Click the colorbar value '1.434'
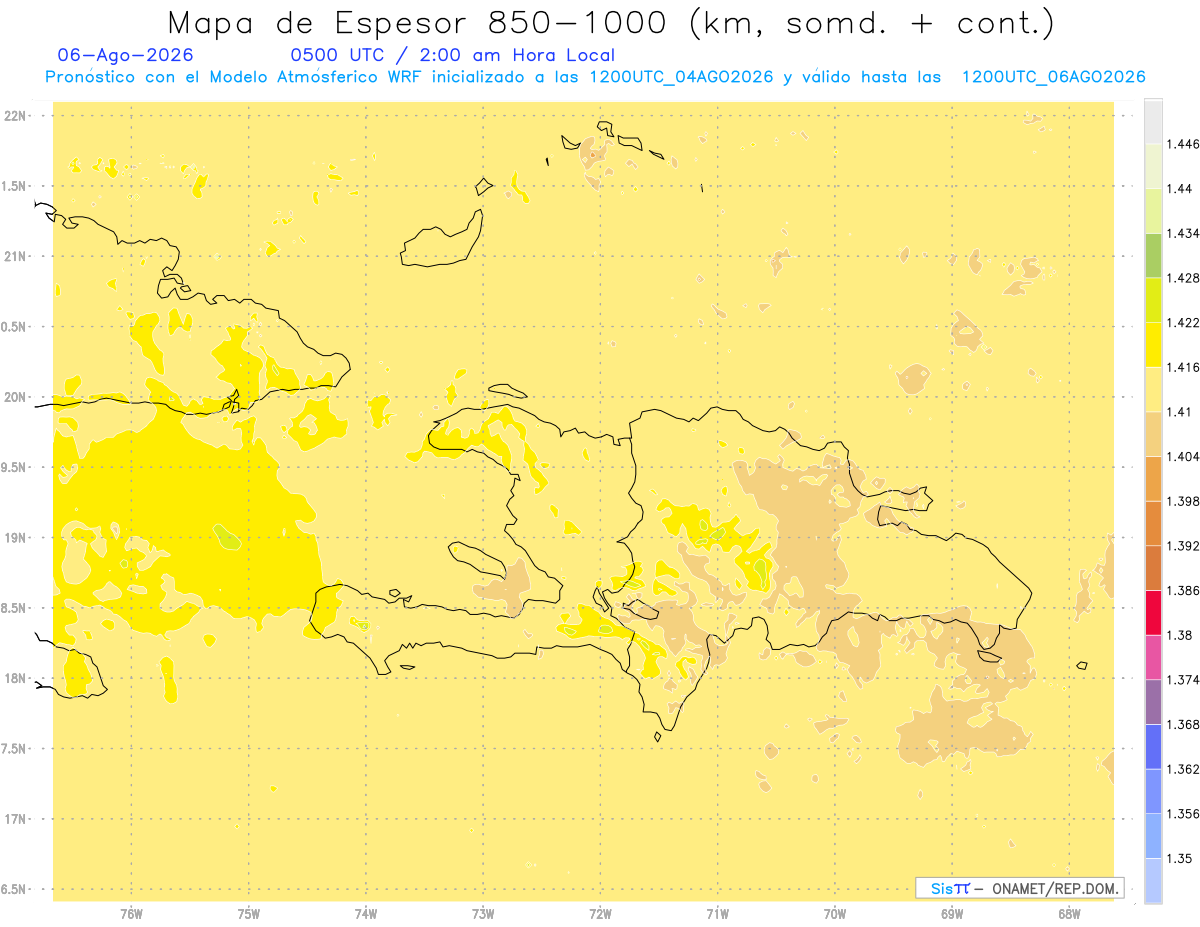Image resolution: width=1200 pixels, height=927 pixels. tap(1182, 233)
